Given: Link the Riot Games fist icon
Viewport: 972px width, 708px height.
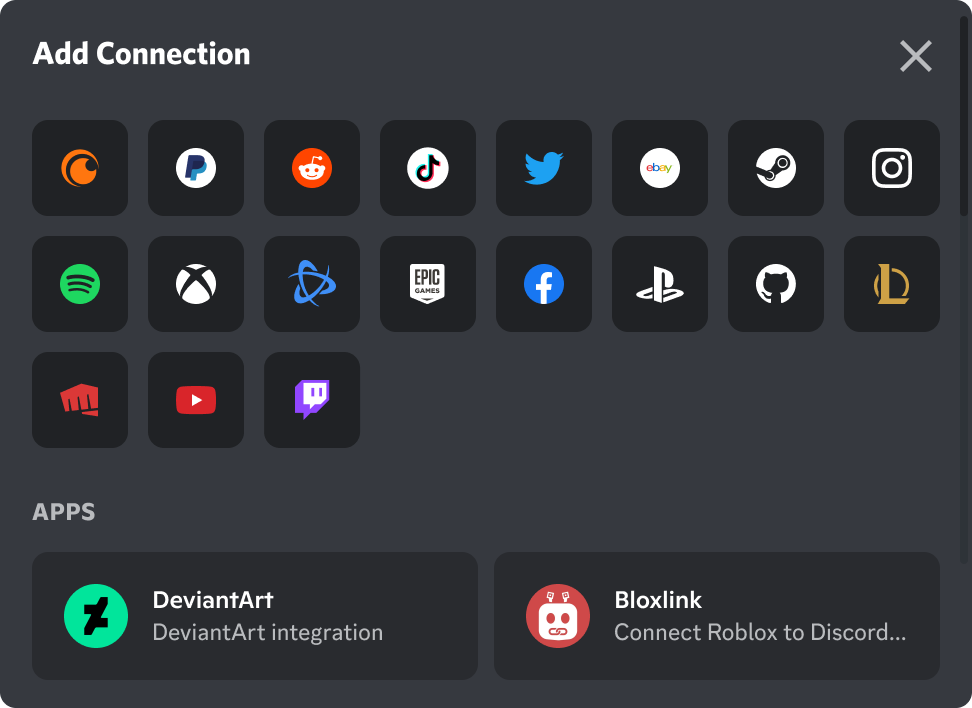Looking at the screenshot, I should click(x=80, y=400).
